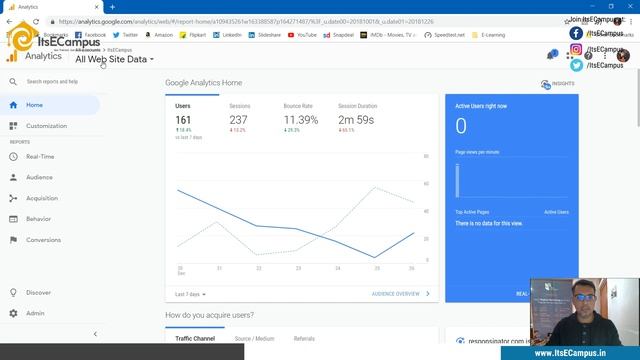Open YouTube bookmark
The image size is (640, 360).
point(302,35)
